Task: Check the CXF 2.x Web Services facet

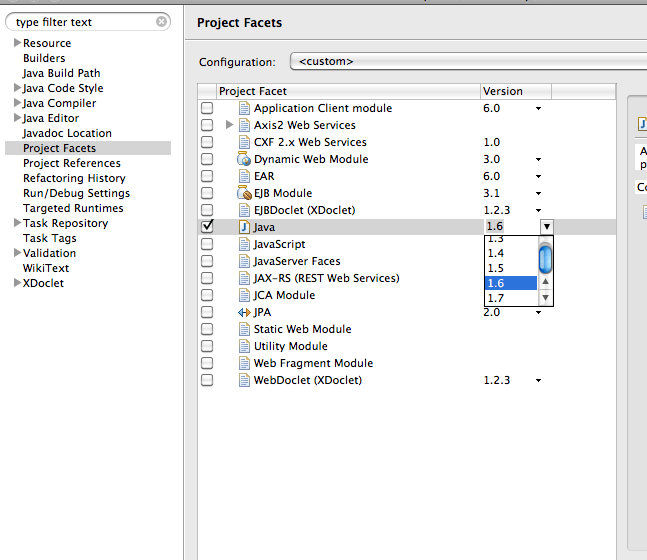Action: point(207,142)
